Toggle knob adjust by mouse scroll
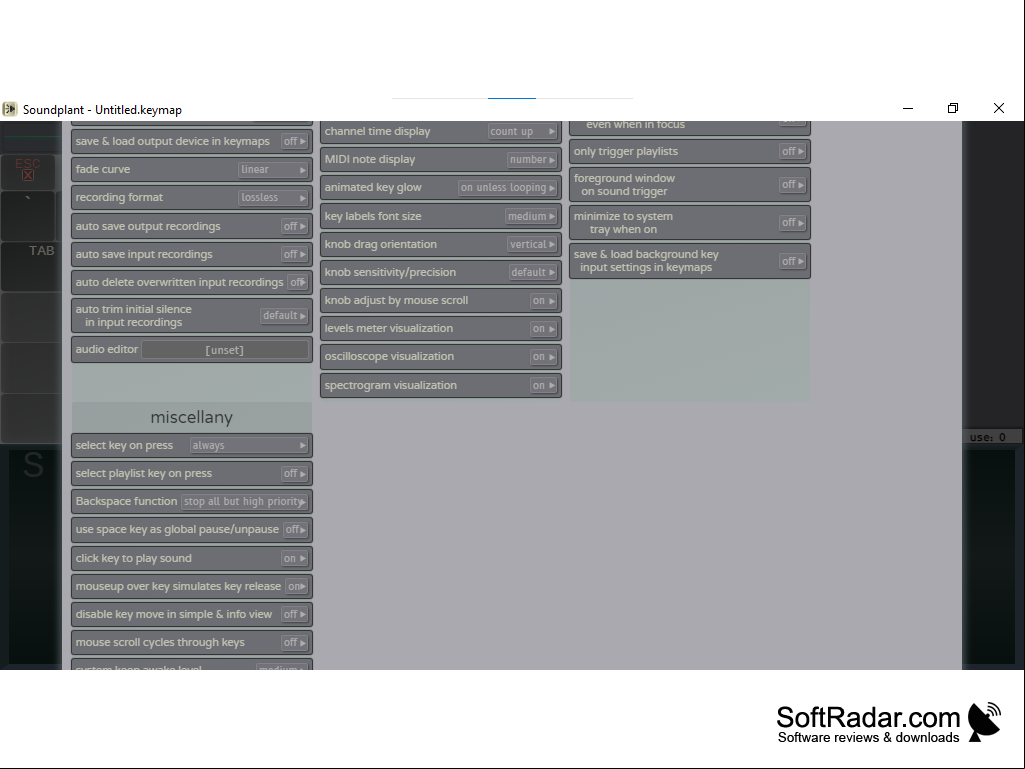The height and width of the screenshot is (769, 1025). pos(543,301)
